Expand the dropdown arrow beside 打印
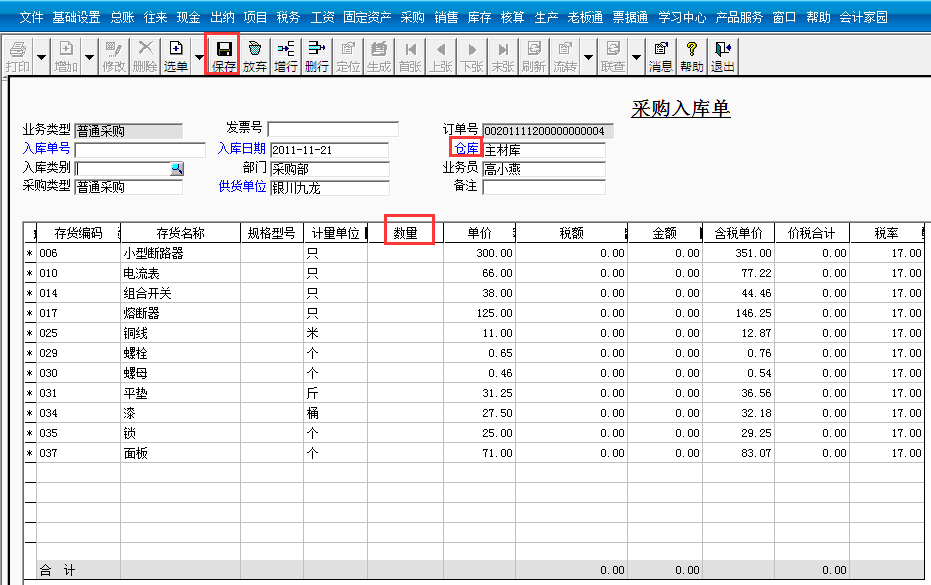The width and height of the screenshot is (931, 585). (41, 57)
